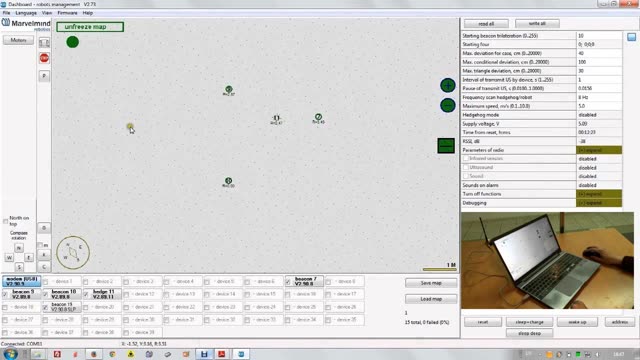Click the P button in the left toolbar
The image size is (640, 360).
point(44,76)
